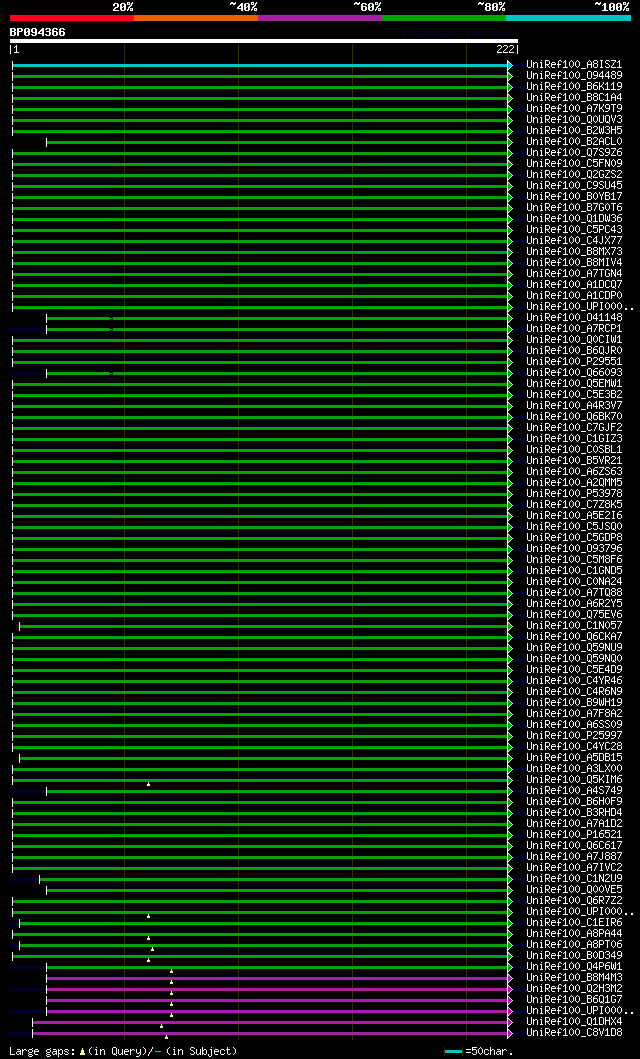
Task: Select hit UniRef100_P53978
Action: click(575, 493)
